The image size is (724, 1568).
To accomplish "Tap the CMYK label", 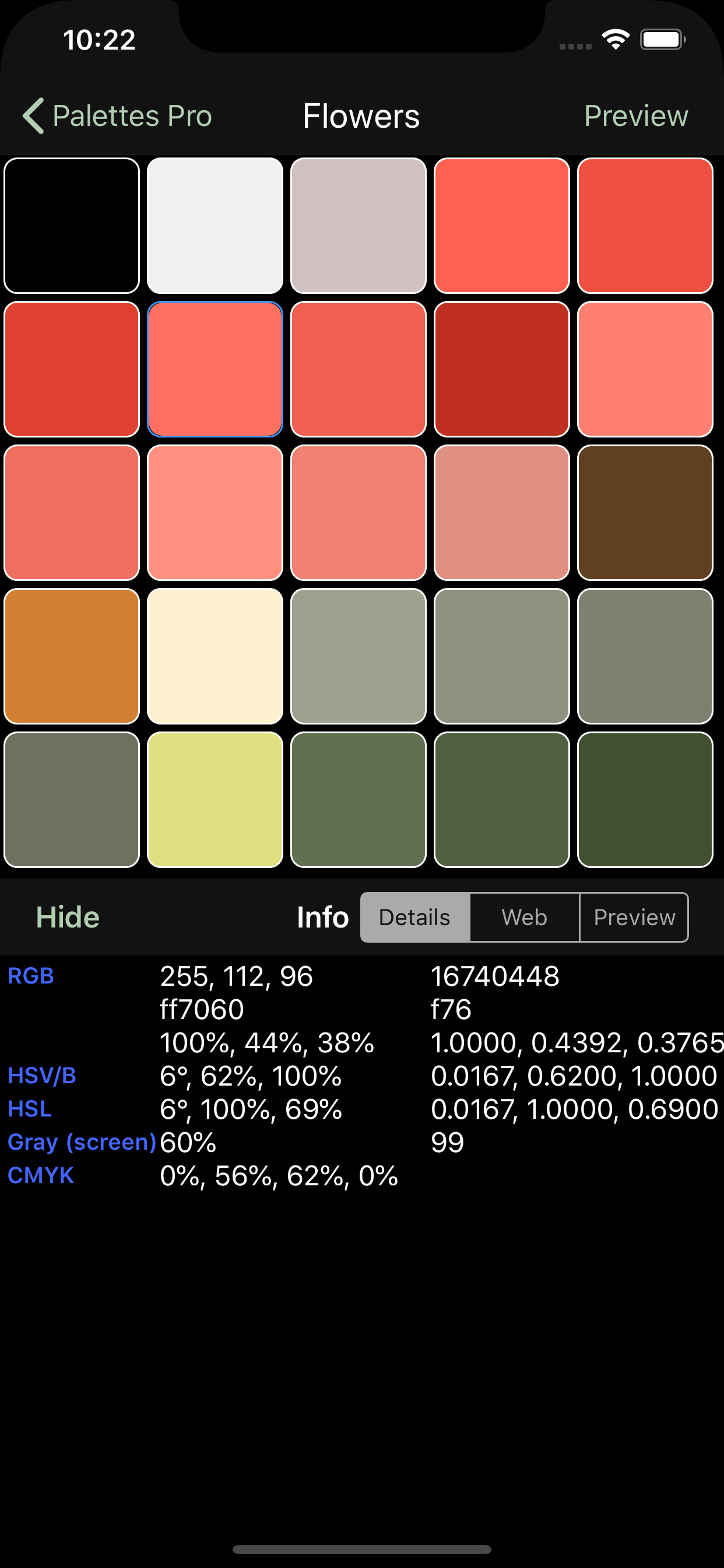I will pyautogui.click(x=40, y=1175).
